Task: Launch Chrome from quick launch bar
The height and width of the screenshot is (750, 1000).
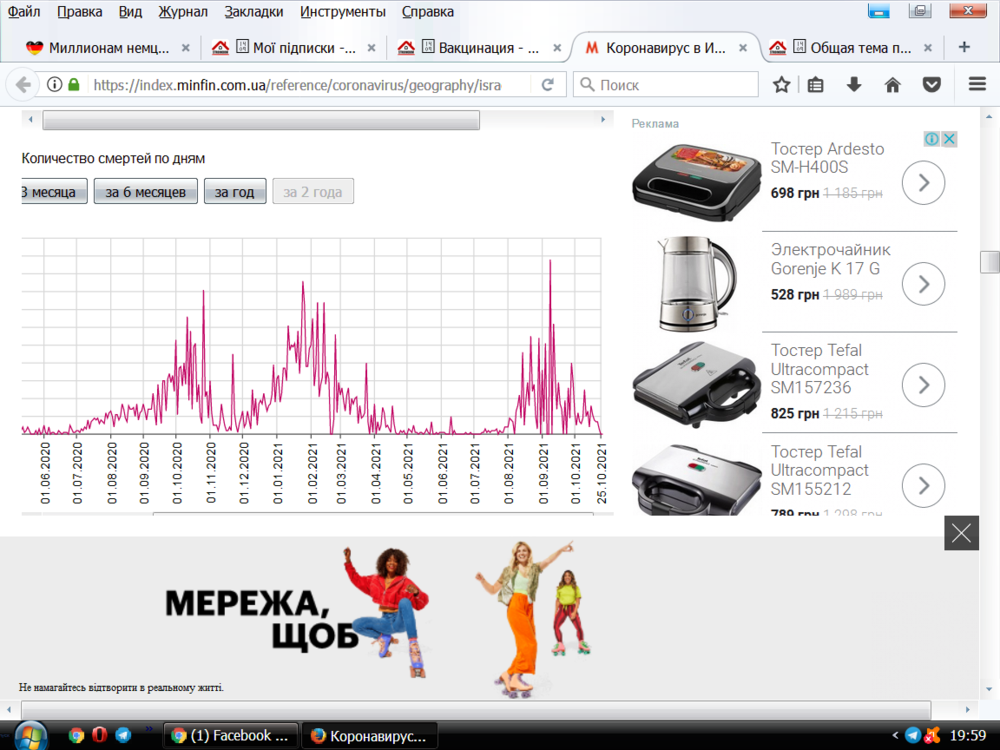Action: point(77,735)
